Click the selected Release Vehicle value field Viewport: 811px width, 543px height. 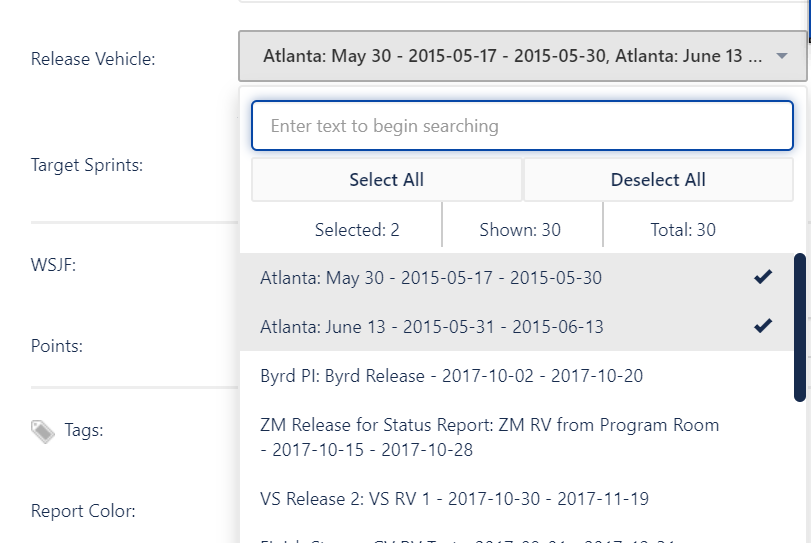[x=522, y=56]
